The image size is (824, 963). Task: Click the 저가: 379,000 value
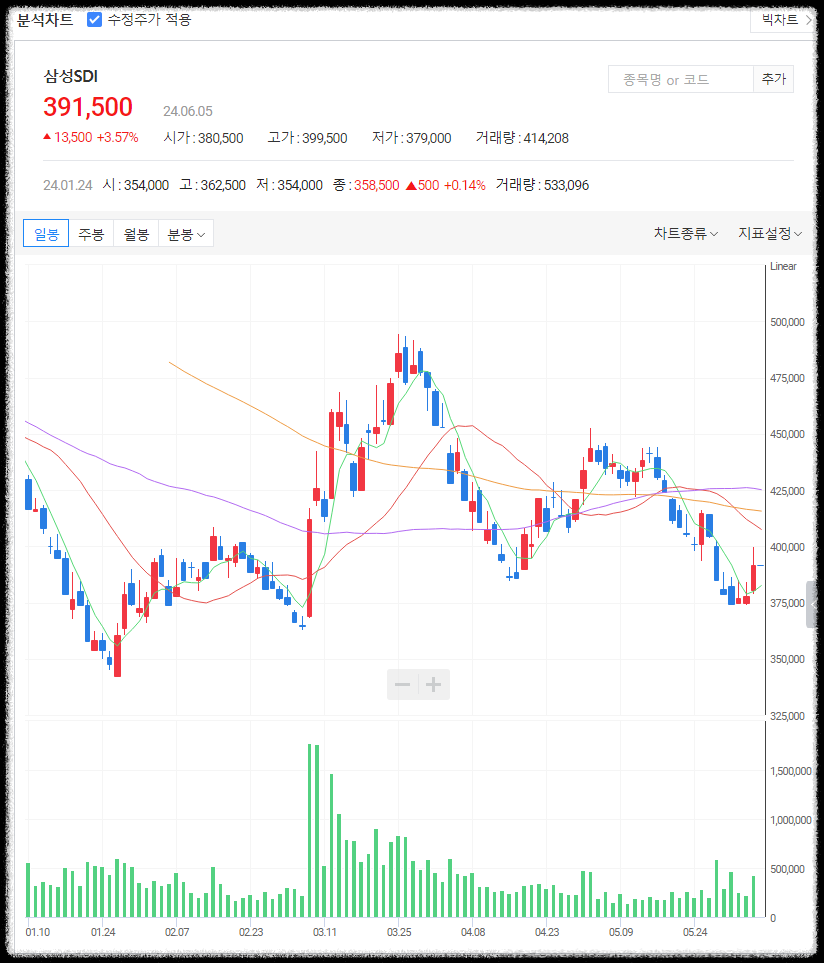pyautogui.click(x=411, y=138)
